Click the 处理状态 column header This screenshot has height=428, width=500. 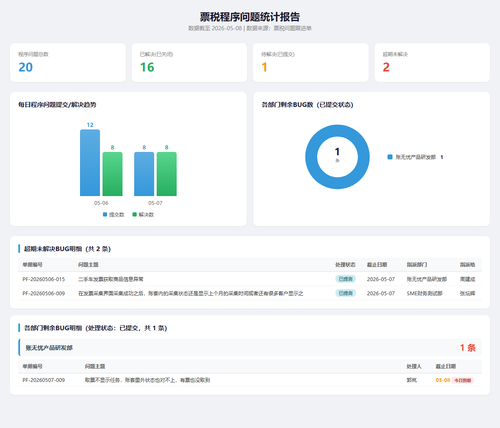345,265
